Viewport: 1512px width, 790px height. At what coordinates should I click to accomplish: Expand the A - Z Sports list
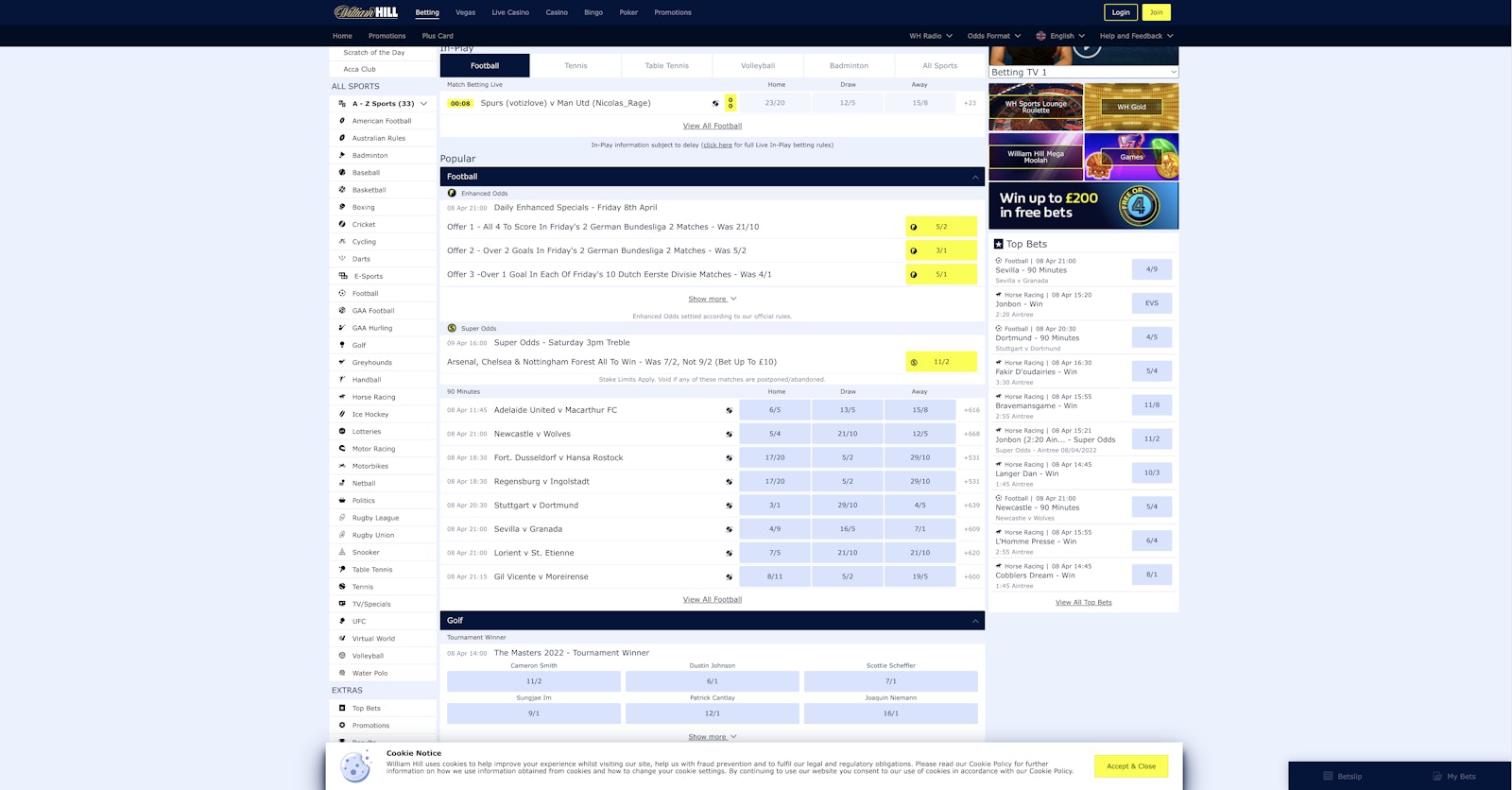pos(423,104)
